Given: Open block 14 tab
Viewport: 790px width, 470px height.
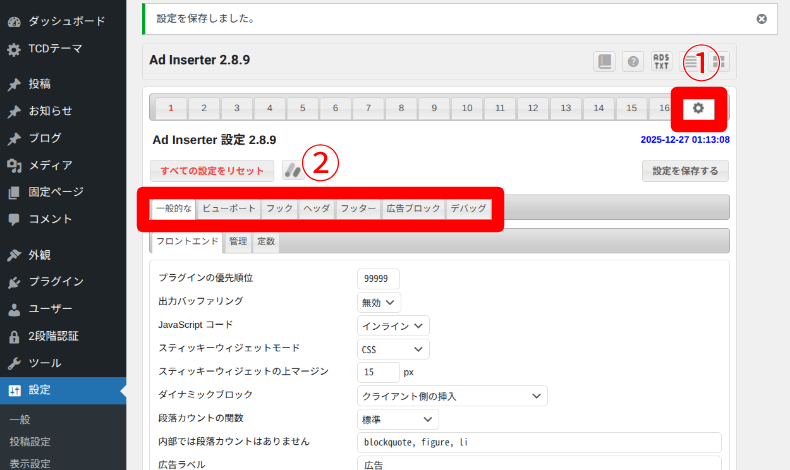Looking at the screenshot, I should (x=599, y=108).
